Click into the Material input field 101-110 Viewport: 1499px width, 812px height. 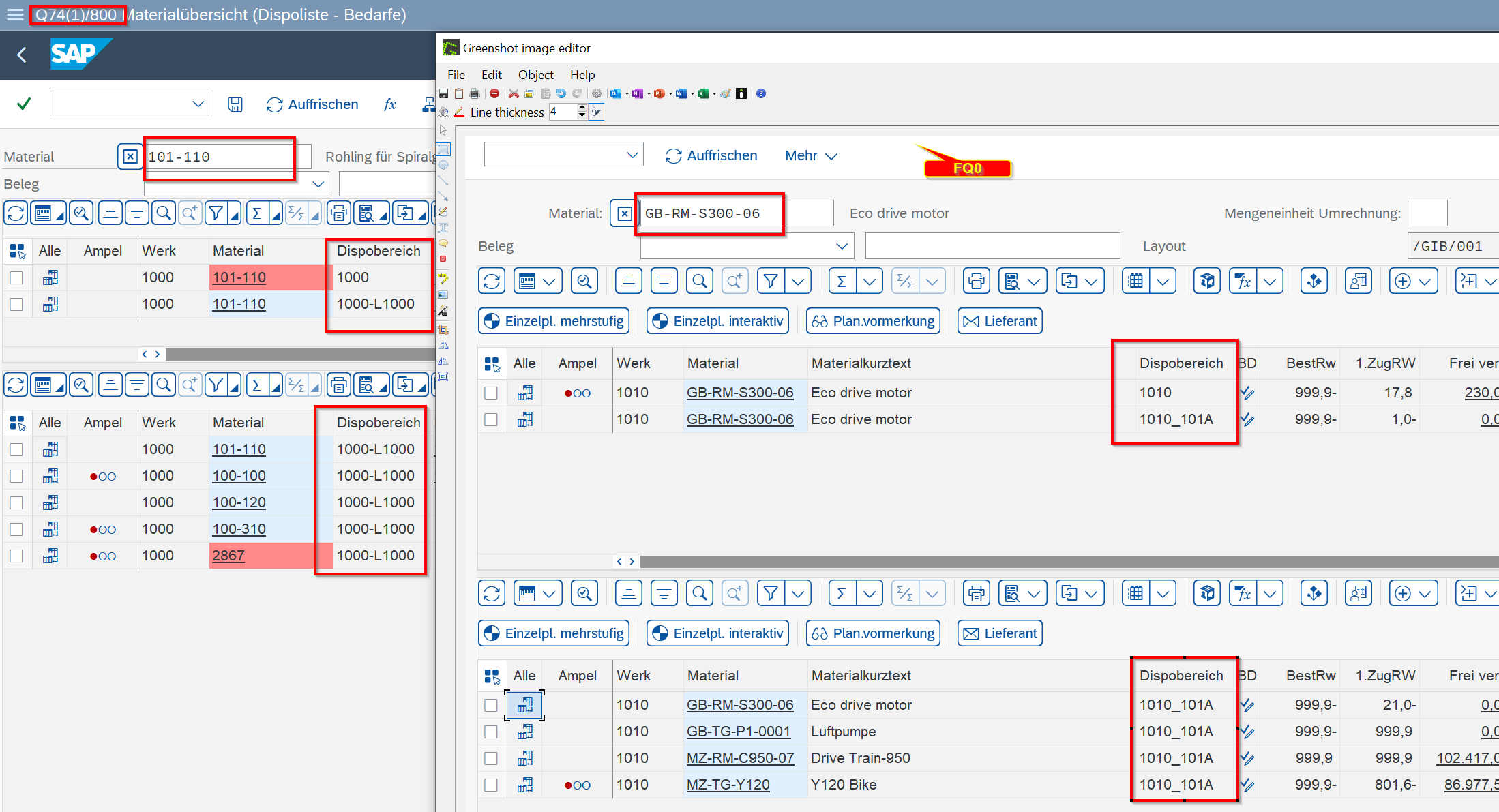(218, 157)
